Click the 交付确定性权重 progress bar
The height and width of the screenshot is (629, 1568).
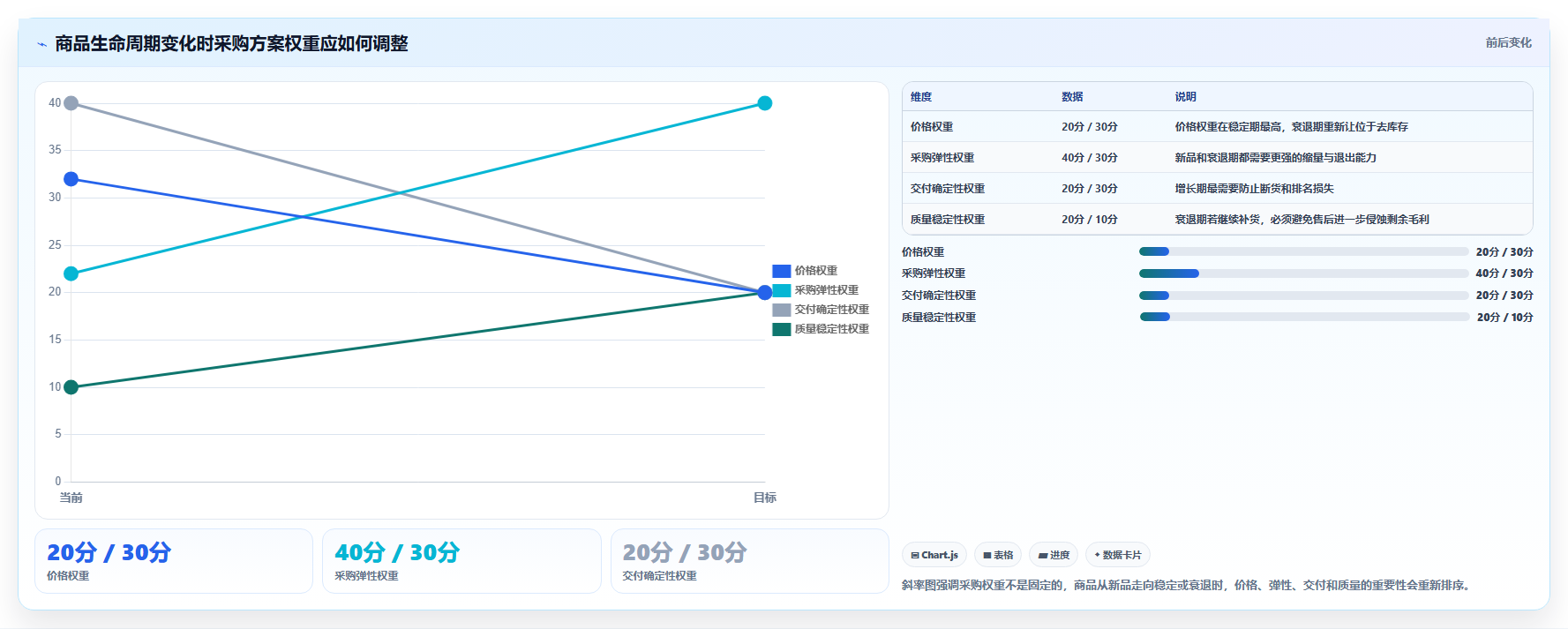tap(1303, 296)
